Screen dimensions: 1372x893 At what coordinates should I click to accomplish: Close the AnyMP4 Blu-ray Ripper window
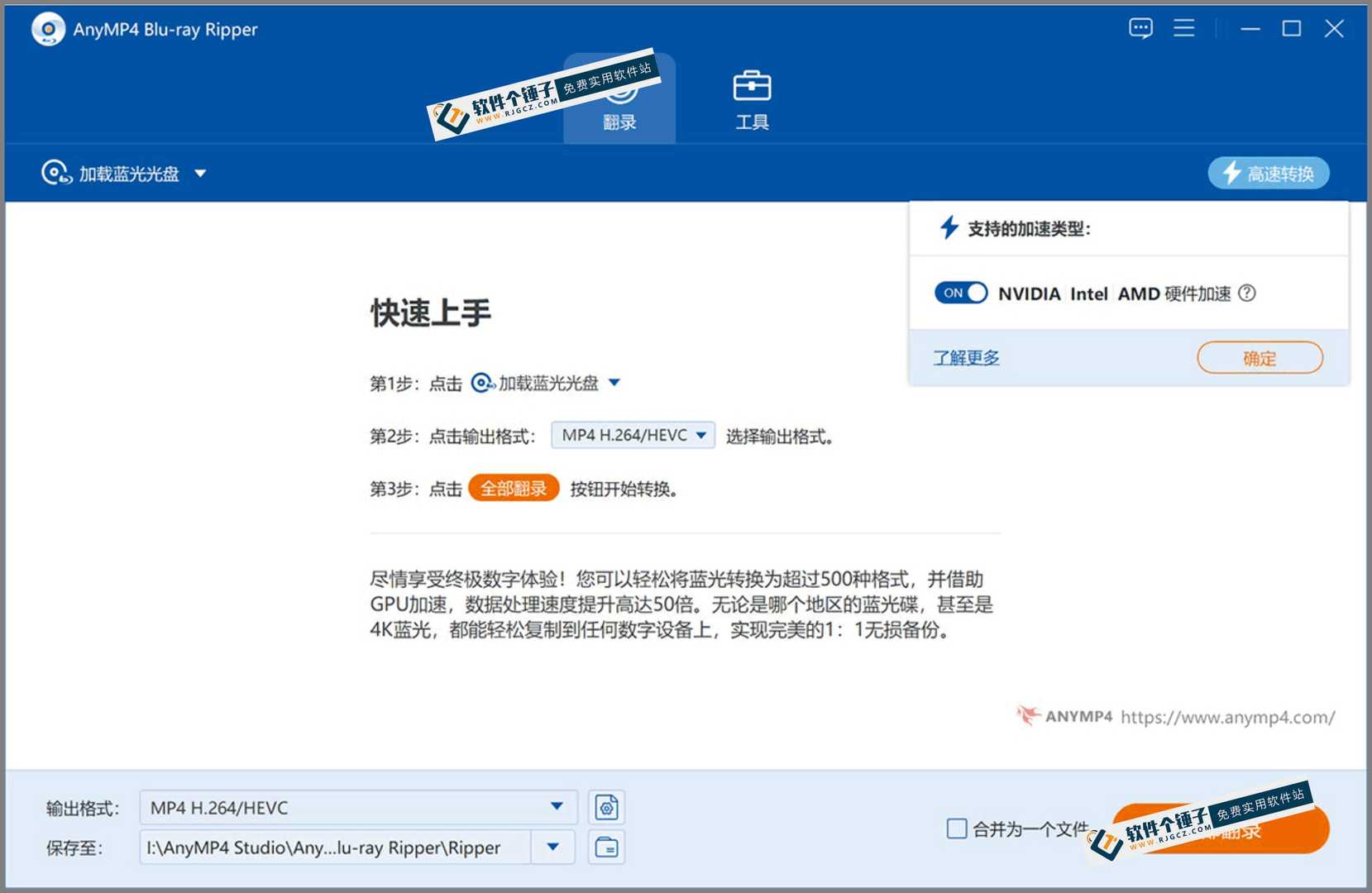pos(1333,29)
